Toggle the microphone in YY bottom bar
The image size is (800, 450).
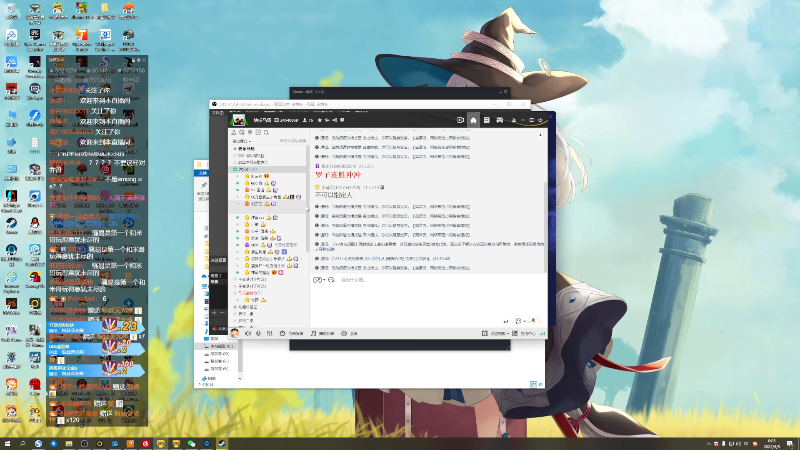[259, 333]
